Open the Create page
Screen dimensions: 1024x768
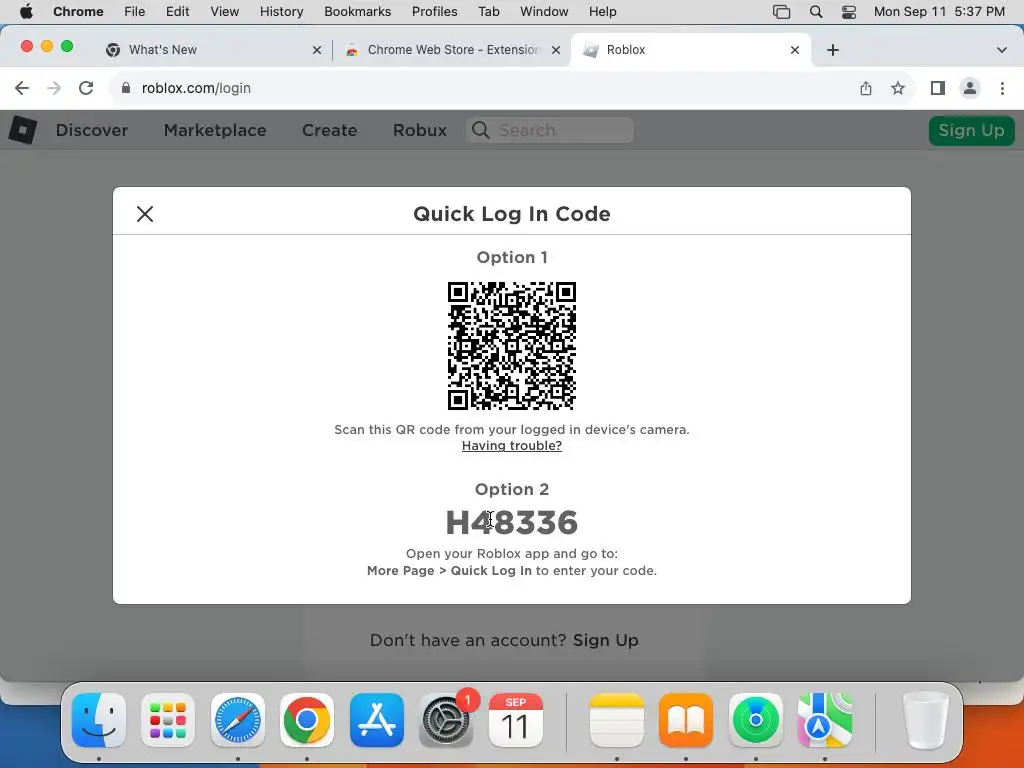(x=329, y=130)
